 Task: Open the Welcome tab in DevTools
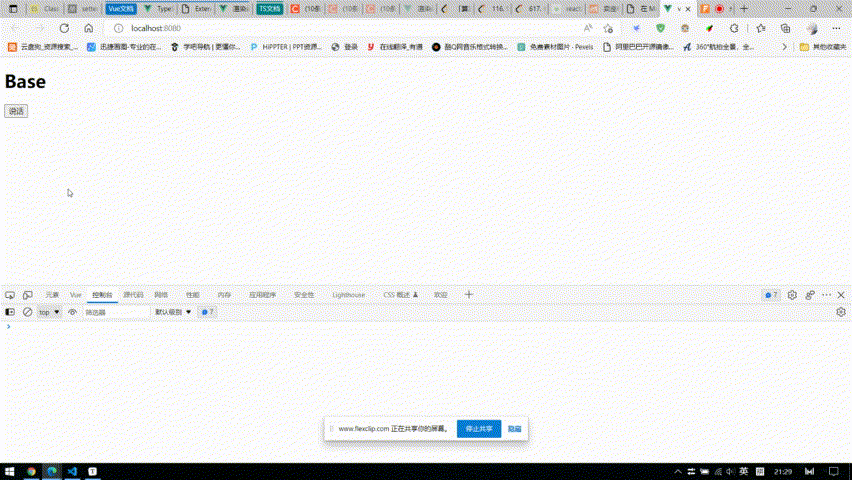tap(441, 295)
